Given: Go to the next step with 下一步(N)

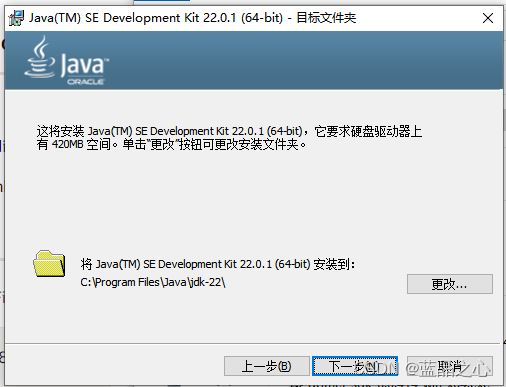Looking at the screenshot, I should 355,366.
